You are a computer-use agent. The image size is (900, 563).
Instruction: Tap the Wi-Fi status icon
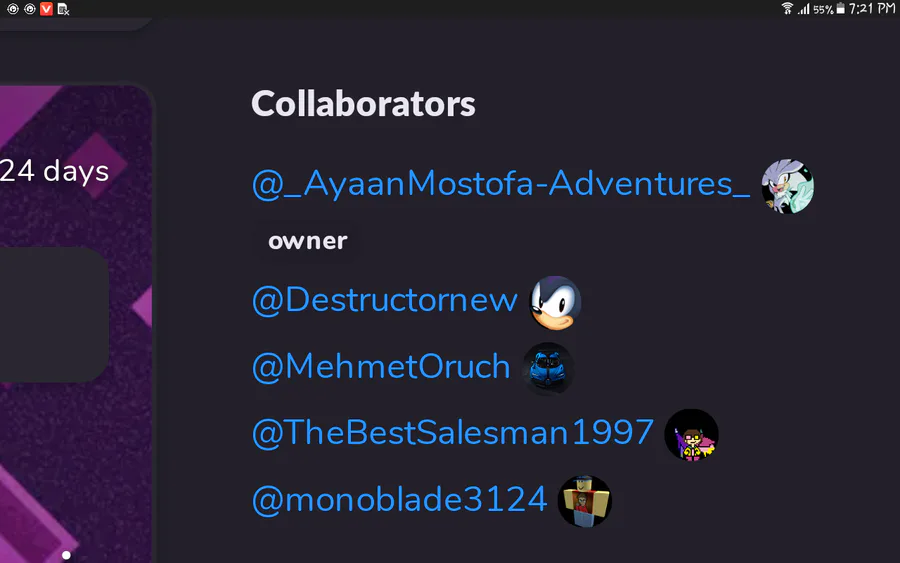click(x=787, y=8)
